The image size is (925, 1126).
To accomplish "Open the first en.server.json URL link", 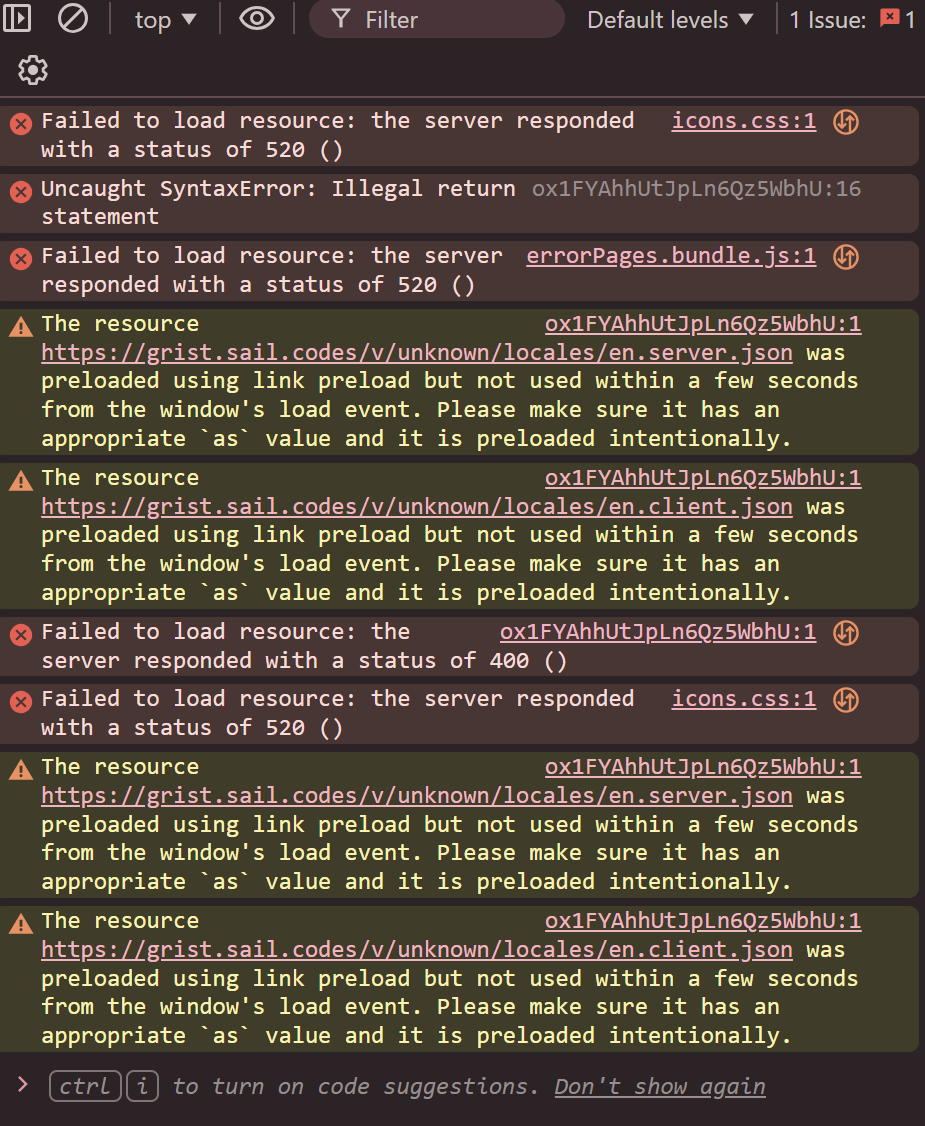I will 417,352.
